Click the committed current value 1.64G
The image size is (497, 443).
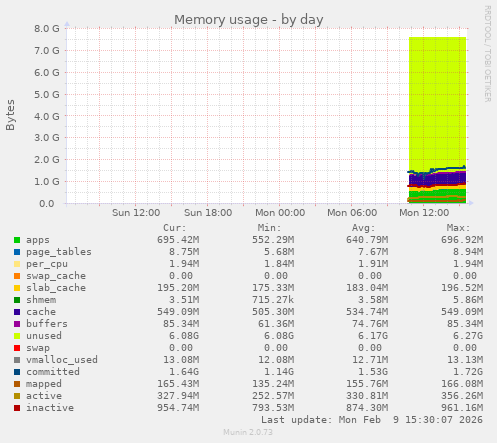click(184, 372)
